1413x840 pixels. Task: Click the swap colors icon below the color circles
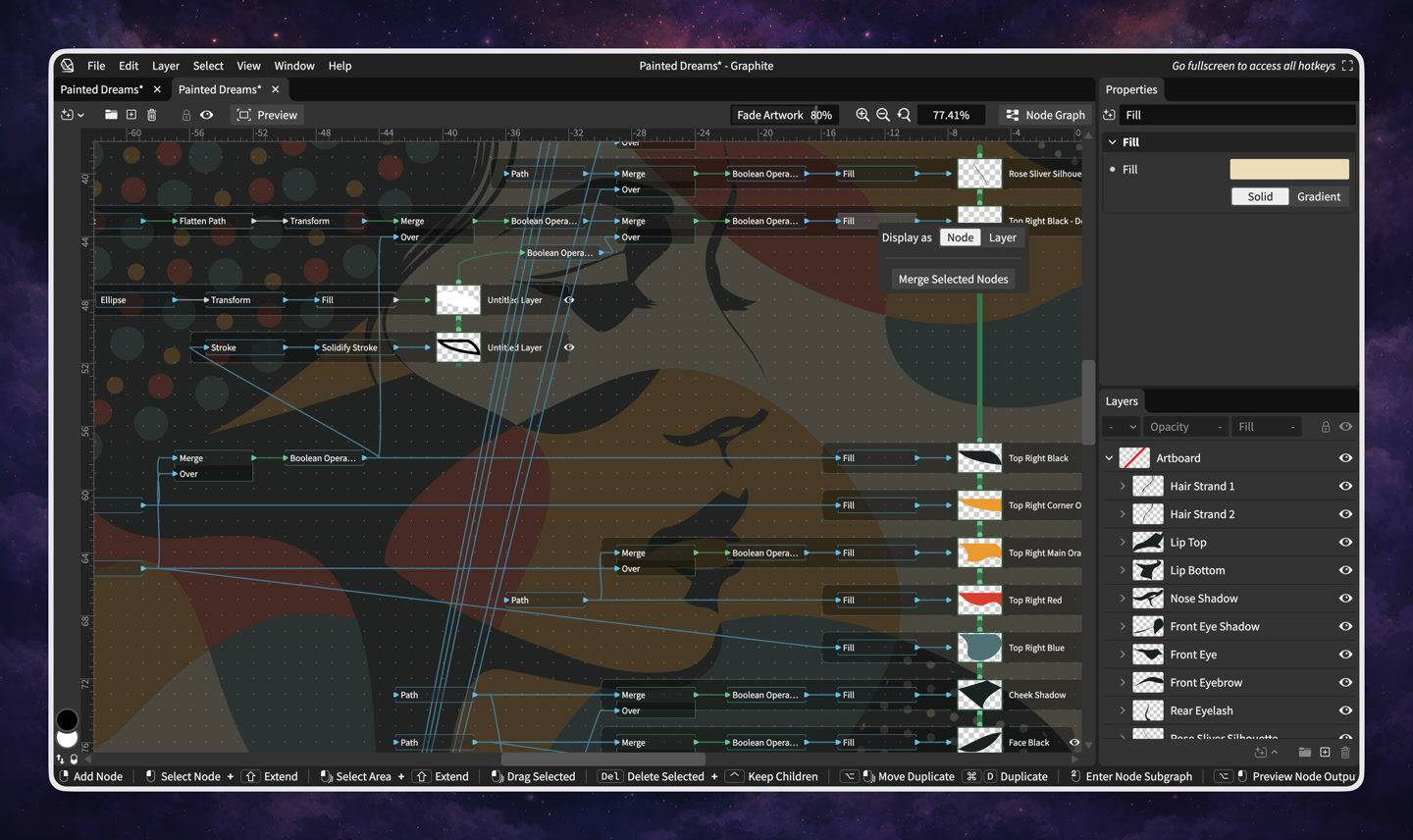click(x=60, y=759)
